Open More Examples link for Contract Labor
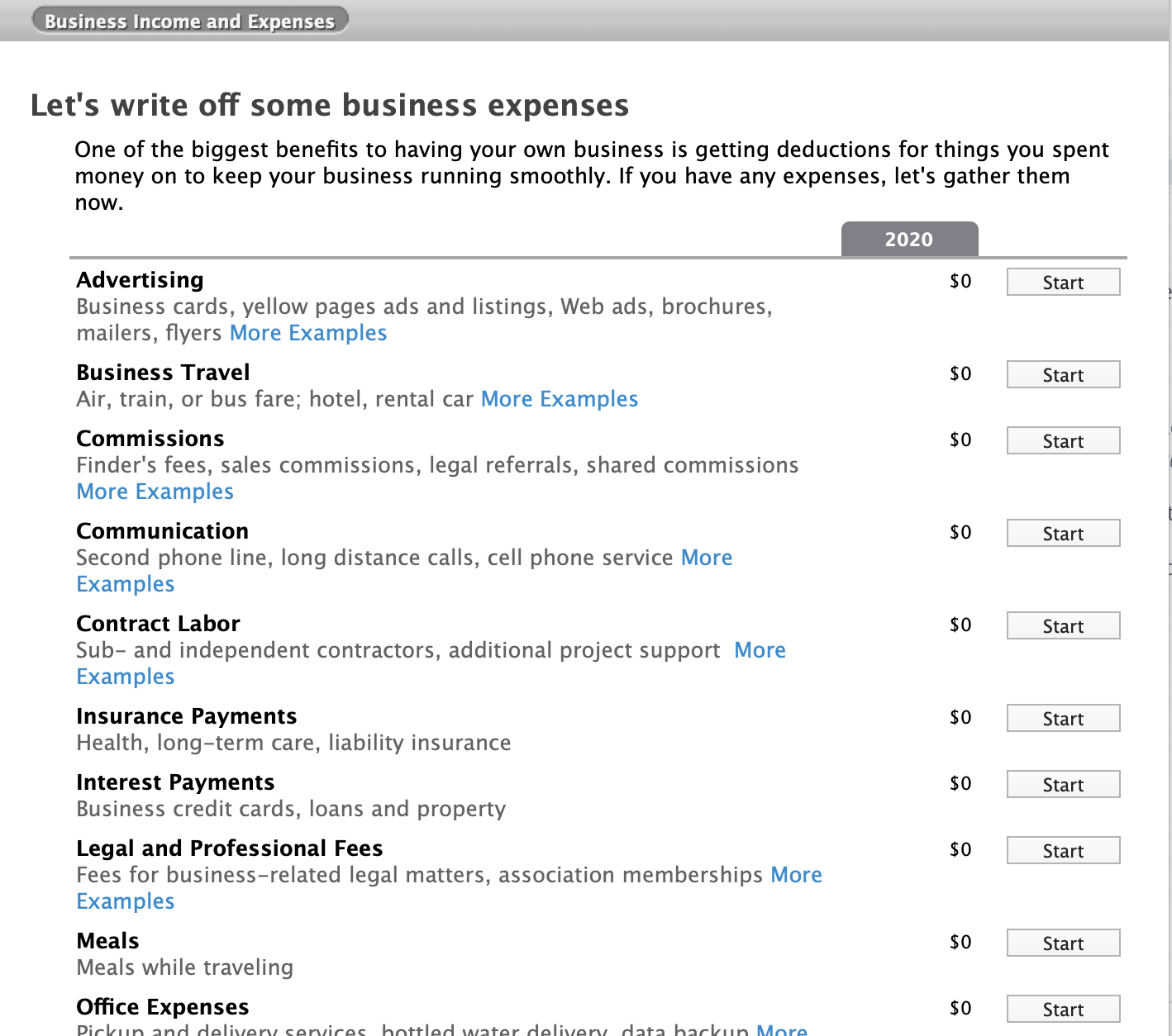Image resolution: width=1172 pixels, height=1036 pixels. tap(760, 650)
